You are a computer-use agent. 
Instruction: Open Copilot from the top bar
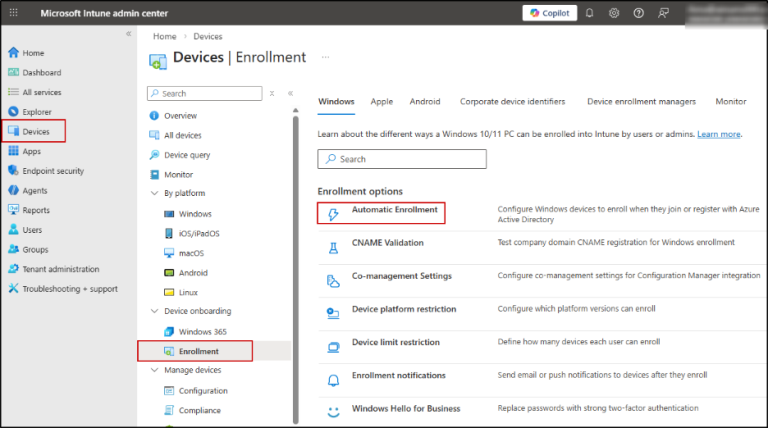pyautogui.click(x=550, y=13)
